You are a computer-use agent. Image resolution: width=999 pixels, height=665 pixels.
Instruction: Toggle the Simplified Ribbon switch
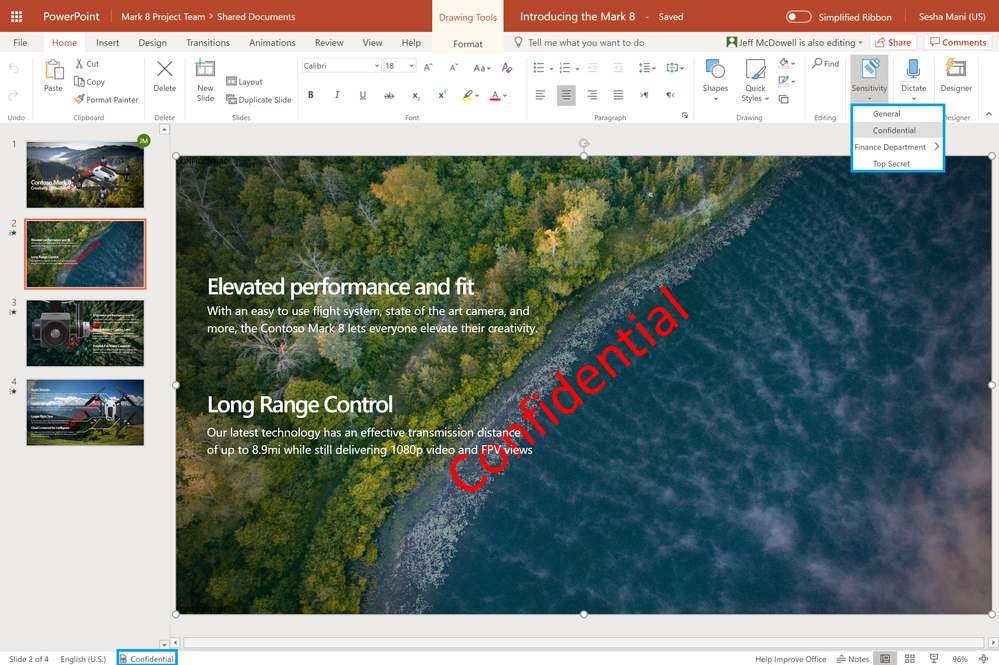coord(798,17)
